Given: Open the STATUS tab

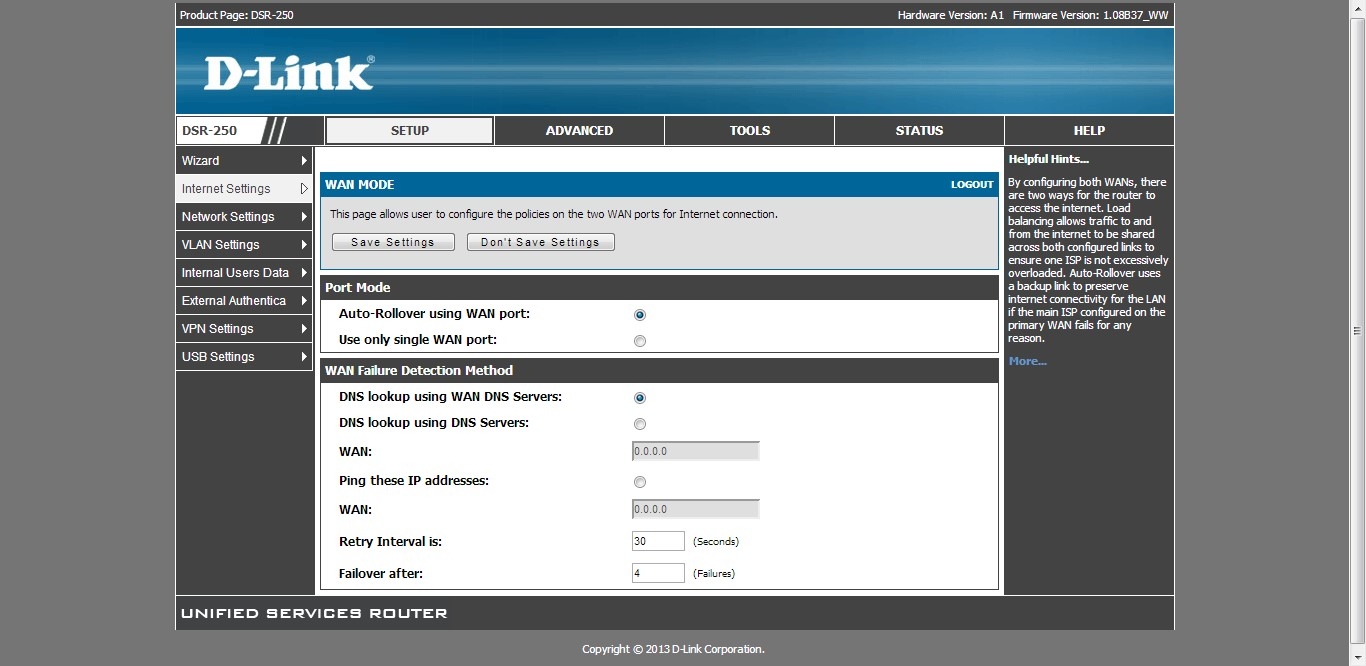Looking at the screenshot, I should coord(919,131).
